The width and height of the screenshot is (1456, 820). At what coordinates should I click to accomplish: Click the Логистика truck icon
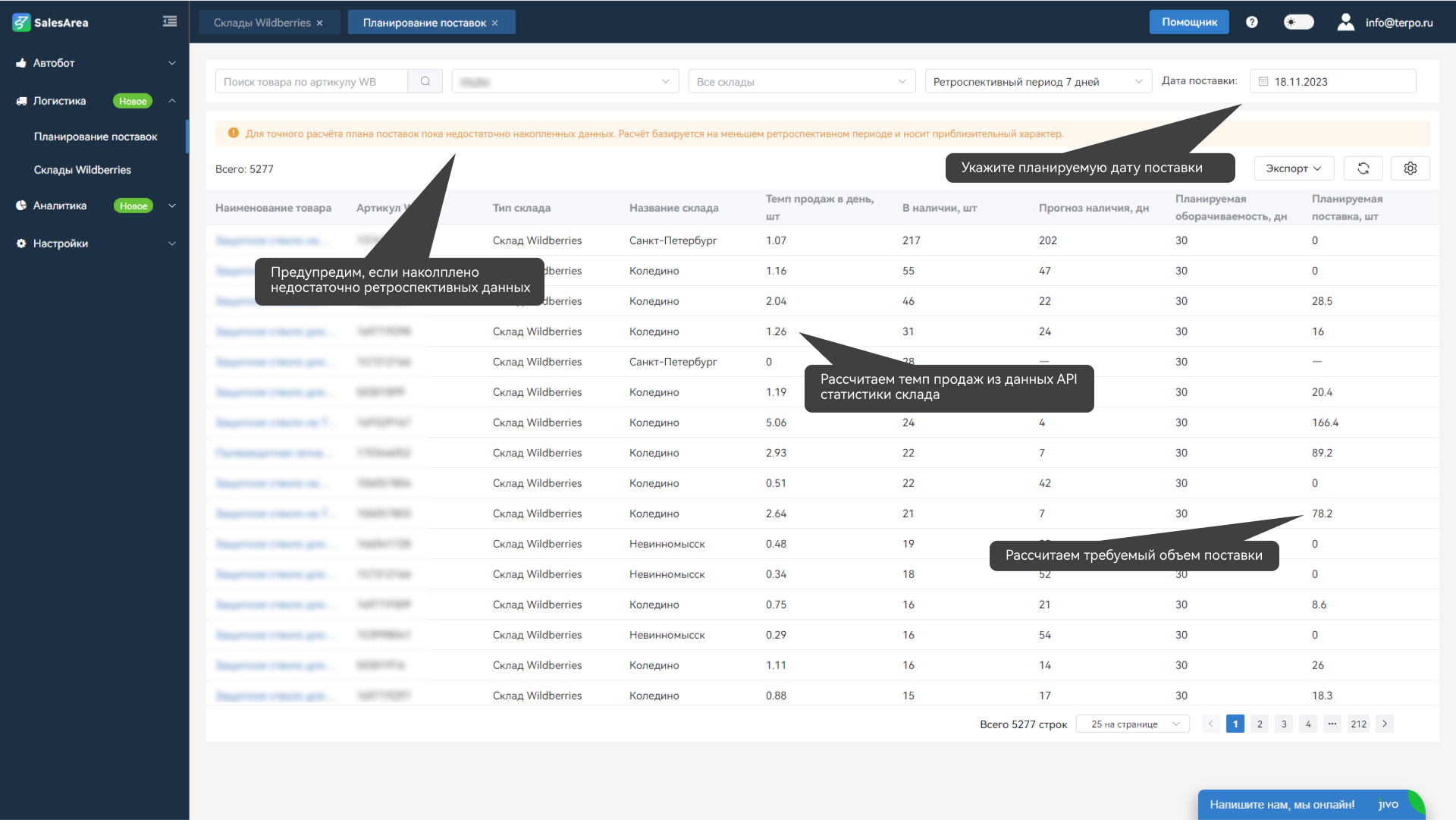(x=21, y=101)
